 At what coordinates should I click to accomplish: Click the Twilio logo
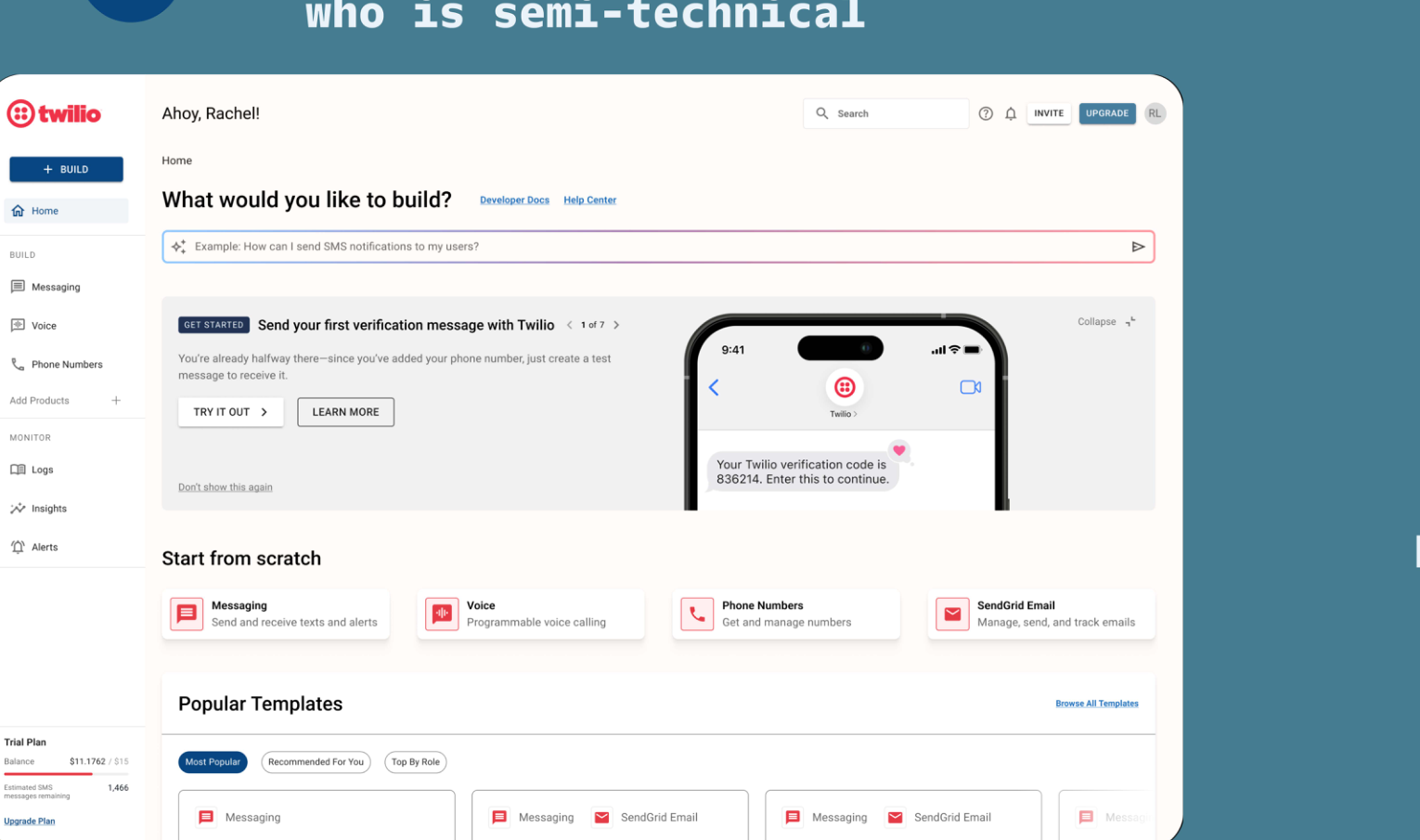54,113
